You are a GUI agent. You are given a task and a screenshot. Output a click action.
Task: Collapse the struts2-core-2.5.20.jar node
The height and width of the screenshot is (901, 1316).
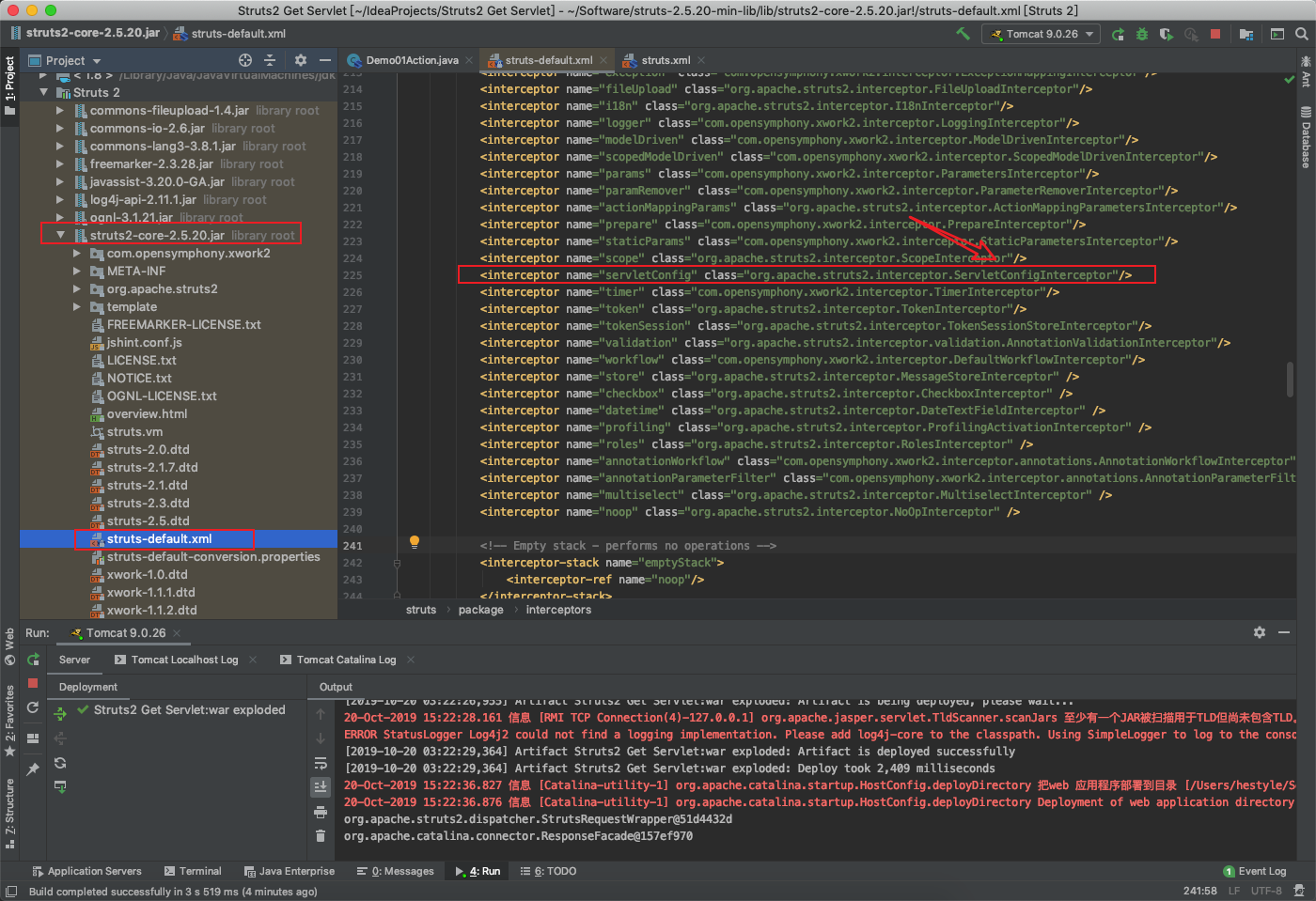(x=60, y=235)
